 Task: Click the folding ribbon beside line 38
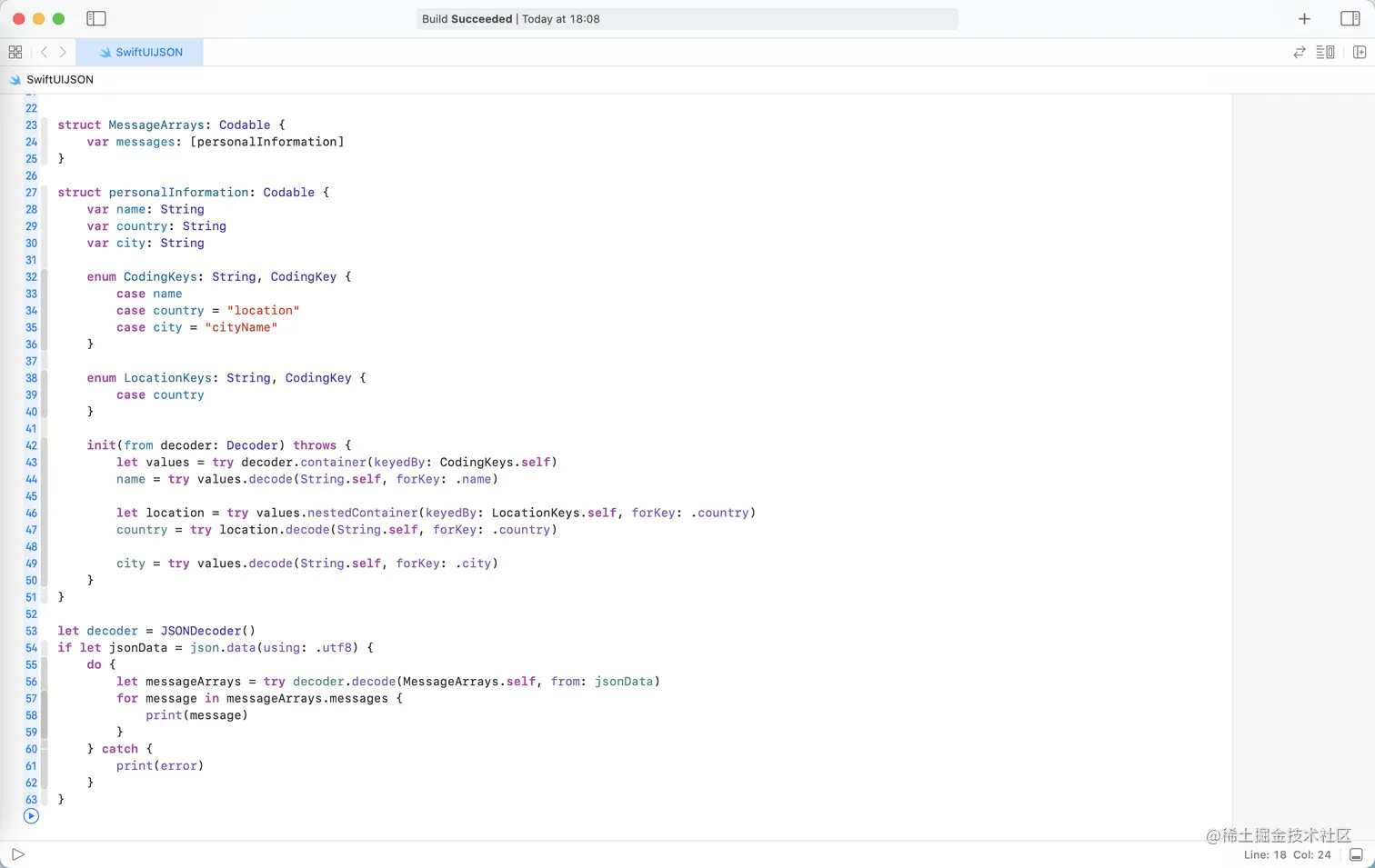[45, 378]
